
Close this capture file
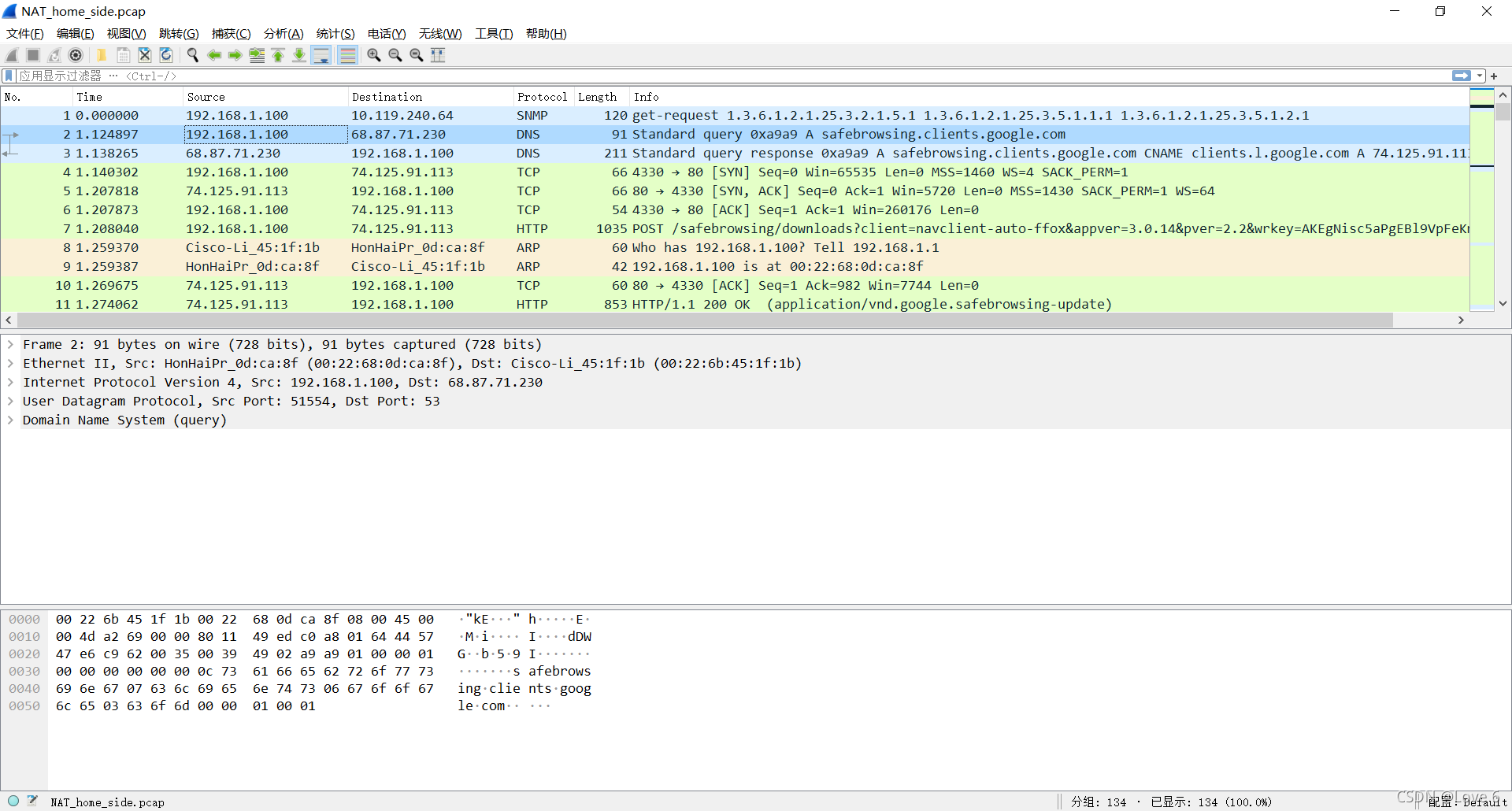click(144, 55)
